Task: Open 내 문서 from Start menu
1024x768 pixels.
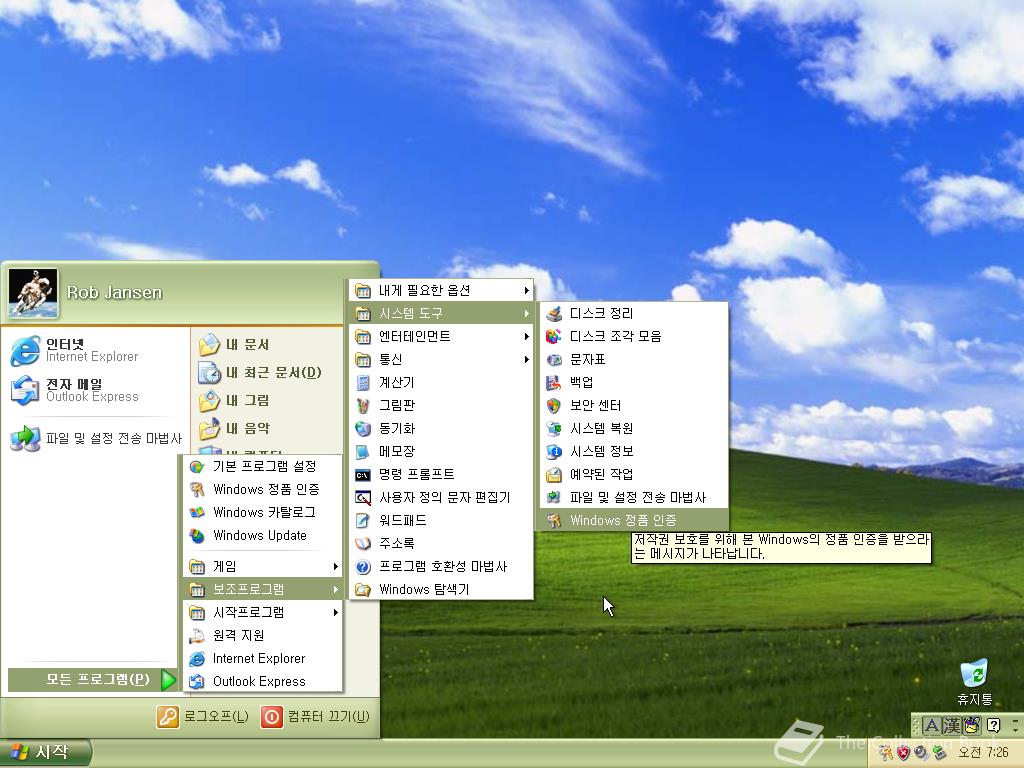Action: point(268,345)
